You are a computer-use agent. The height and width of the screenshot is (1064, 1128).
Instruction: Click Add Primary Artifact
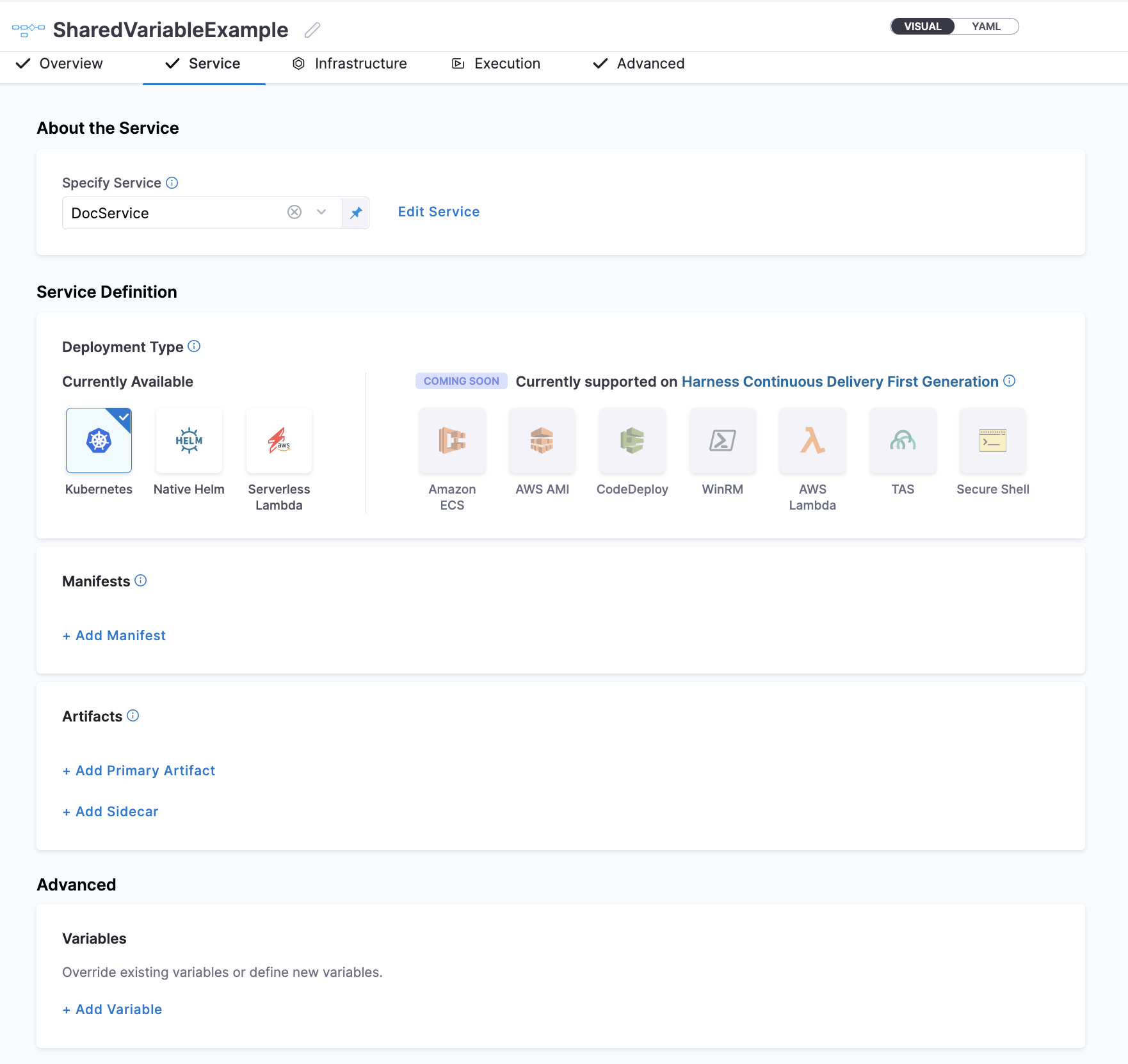tap(139, 771)
